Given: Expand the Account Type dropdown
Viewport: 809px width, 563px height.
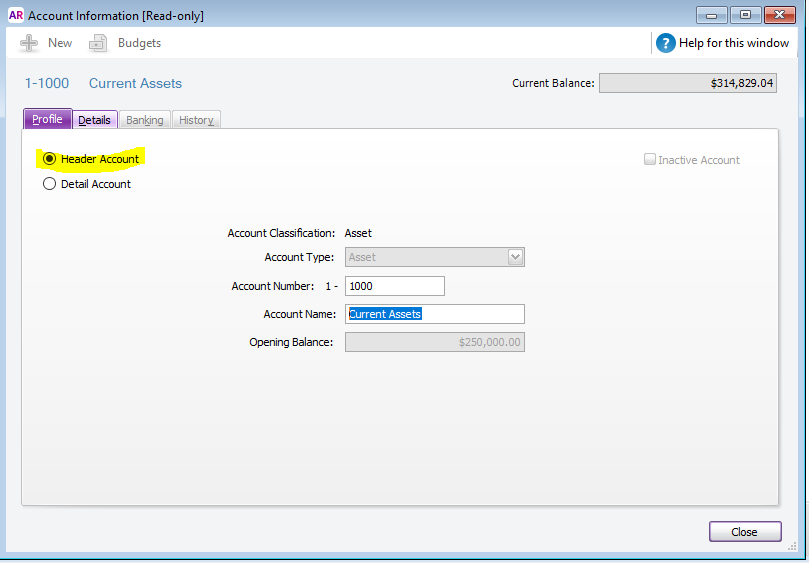Looking at the screenshot, I should [x=515, y=257].
